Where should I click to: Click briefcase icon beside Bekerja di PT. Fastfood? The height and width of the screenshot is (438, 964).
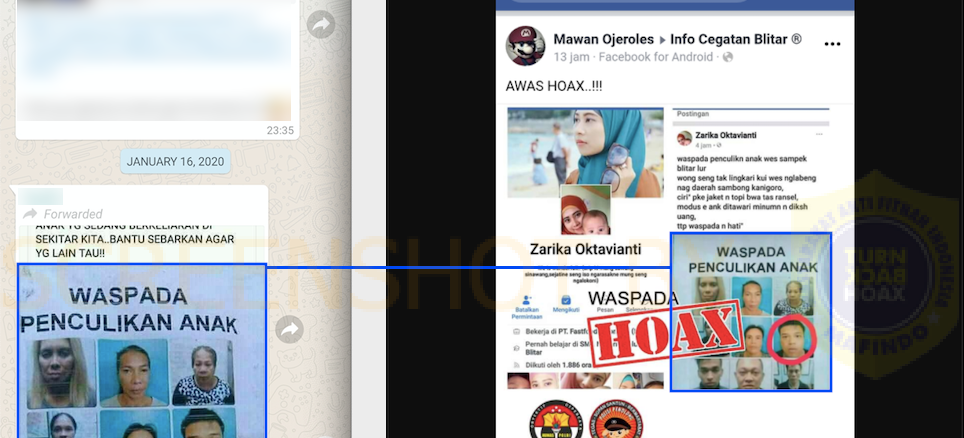[x=515, y=332]
